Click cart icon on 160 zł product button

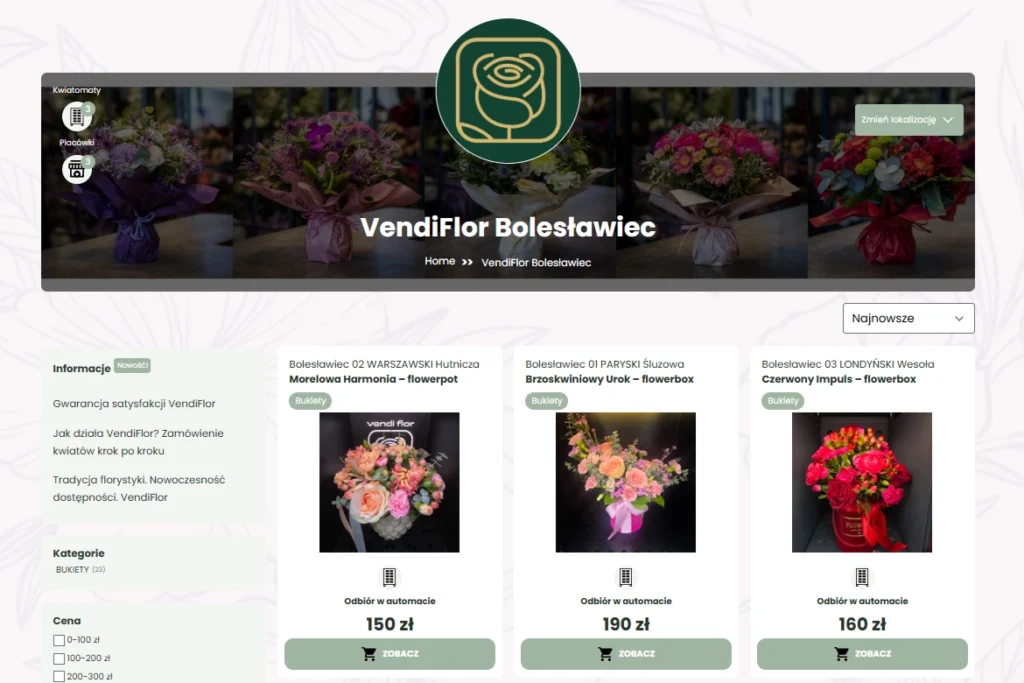pos(842,654)
